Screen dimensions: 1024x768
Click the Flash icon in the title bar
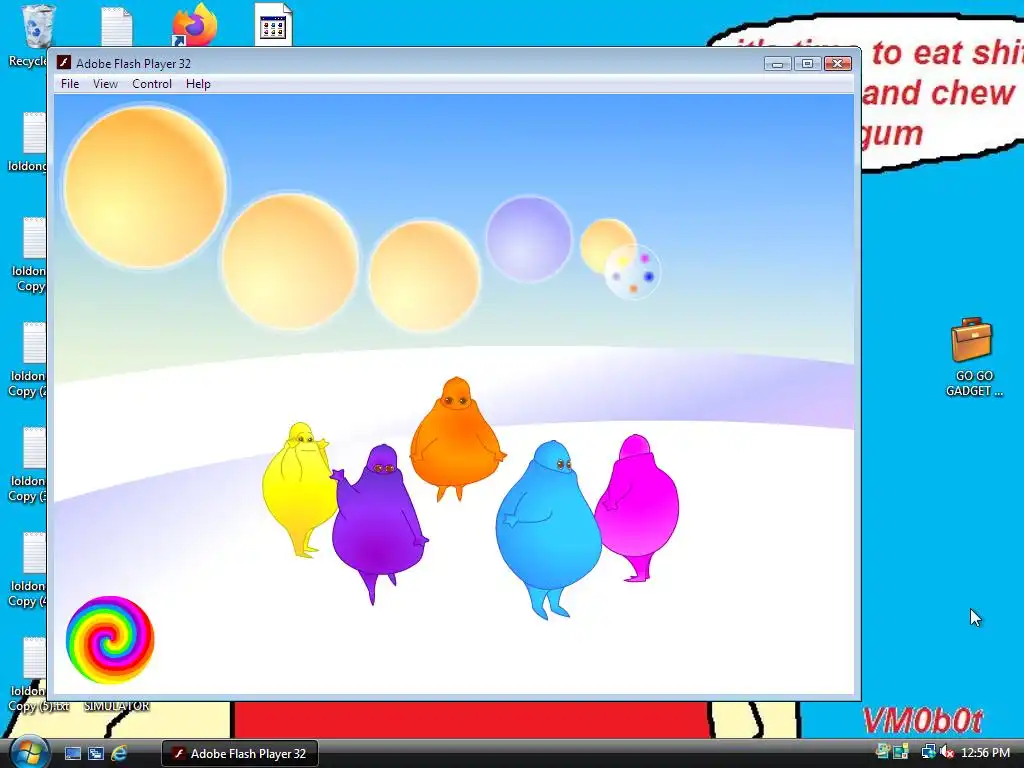coord(63,63)
